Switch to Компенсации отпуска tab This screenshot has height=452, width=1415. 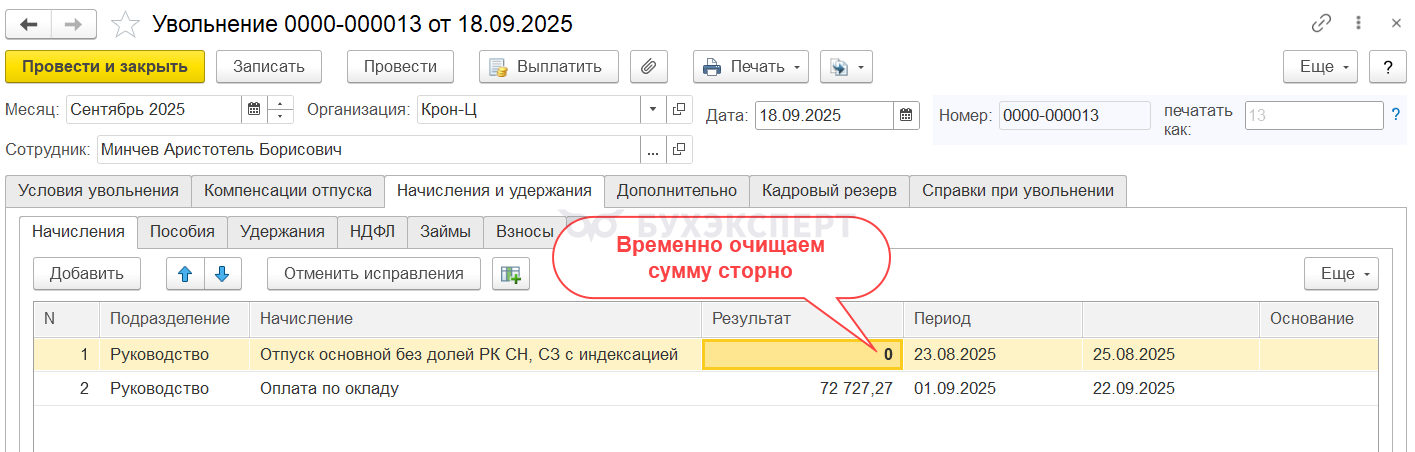point(288,190)
